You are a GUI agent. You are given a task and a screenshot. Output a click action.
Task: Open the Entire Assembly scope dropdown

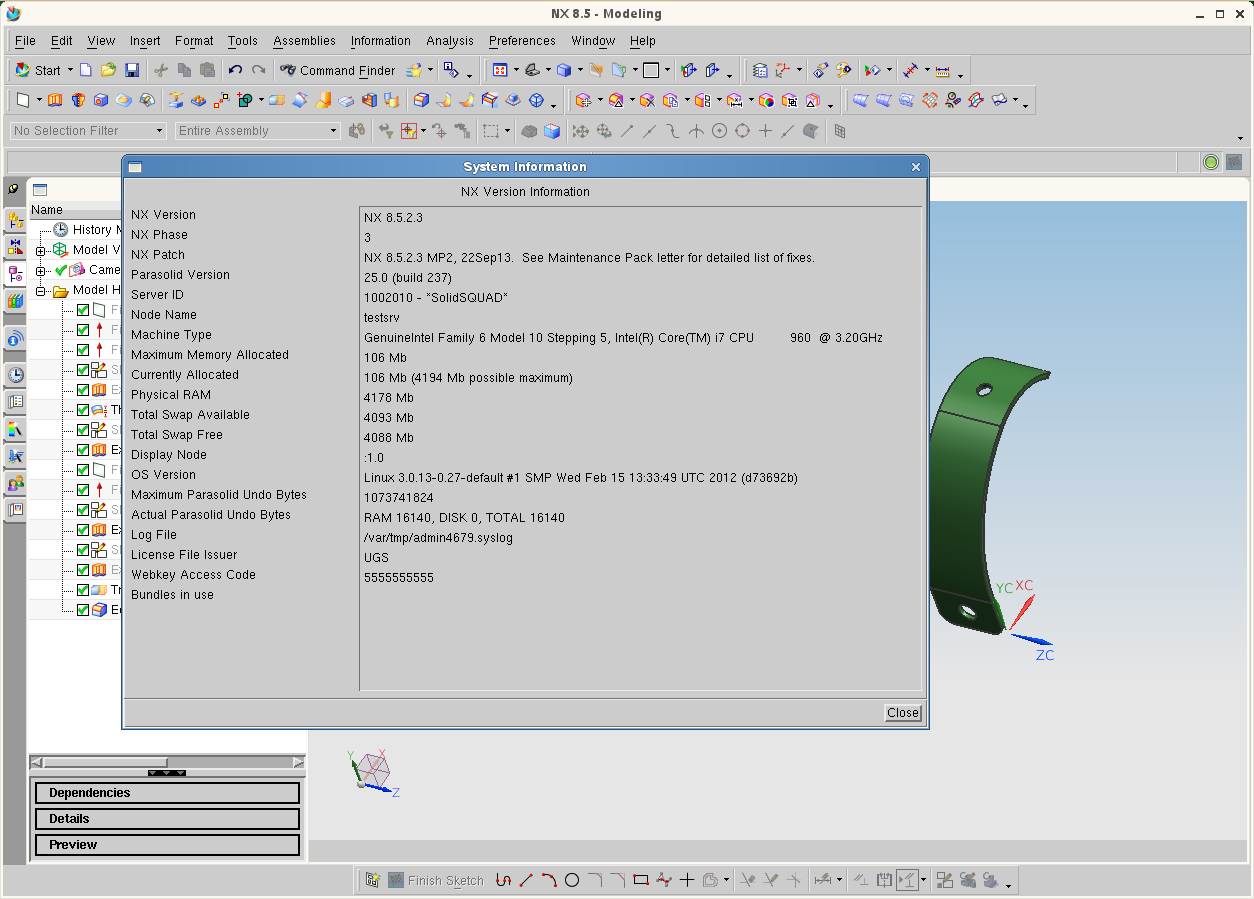(258, 131)
